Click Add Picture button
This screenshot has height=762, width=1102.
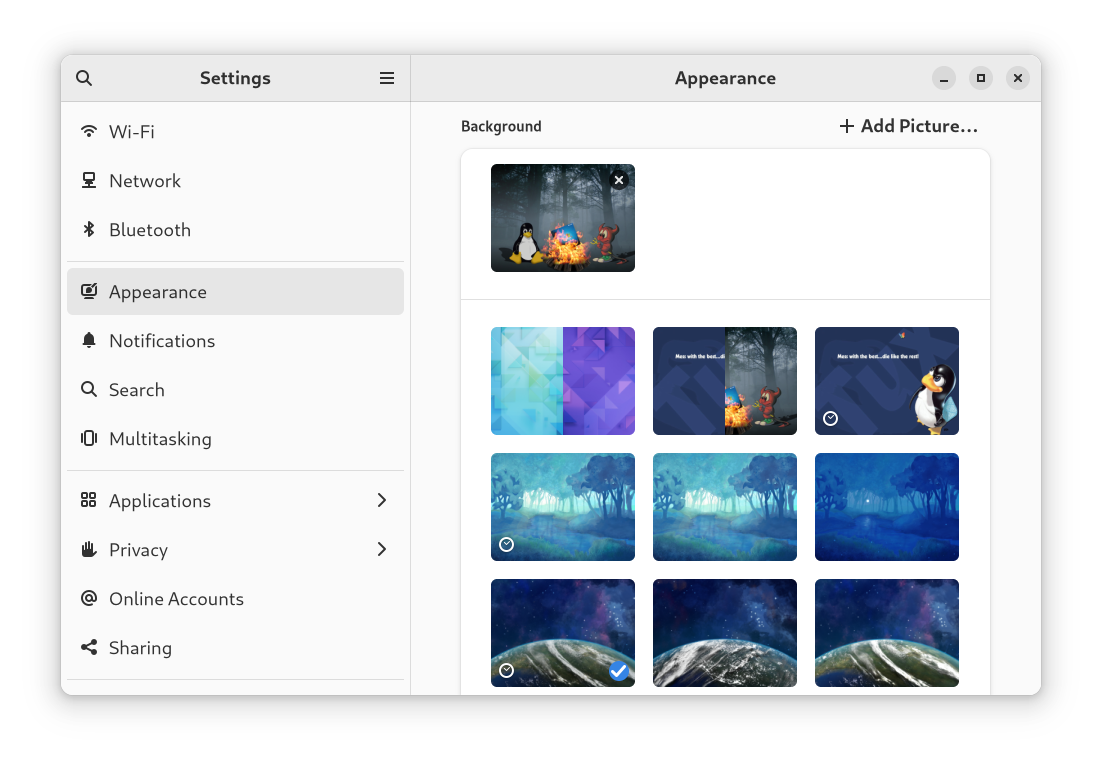coord(908,126)
